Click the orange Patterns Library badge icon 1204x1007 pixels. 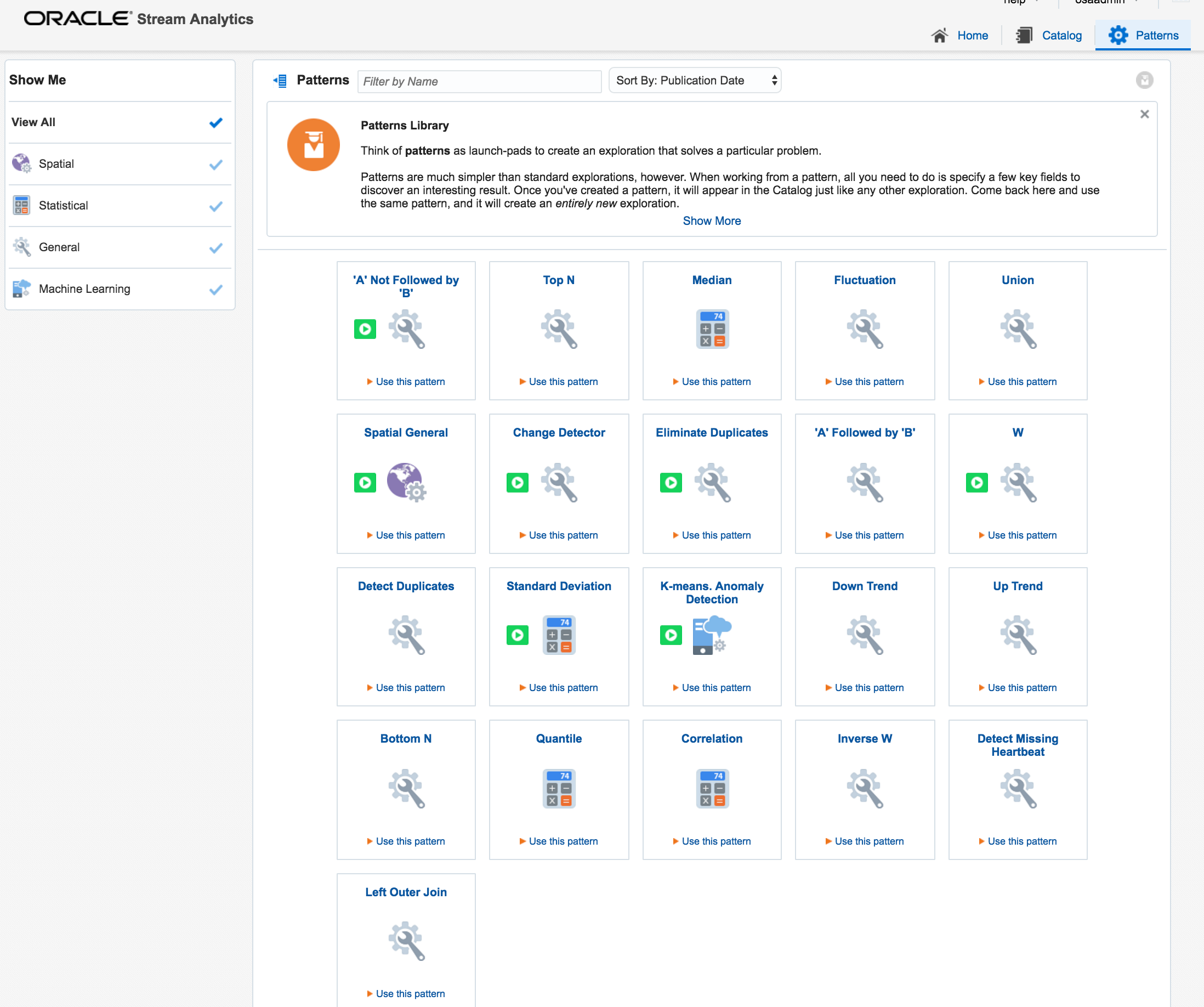click(314, 145)
